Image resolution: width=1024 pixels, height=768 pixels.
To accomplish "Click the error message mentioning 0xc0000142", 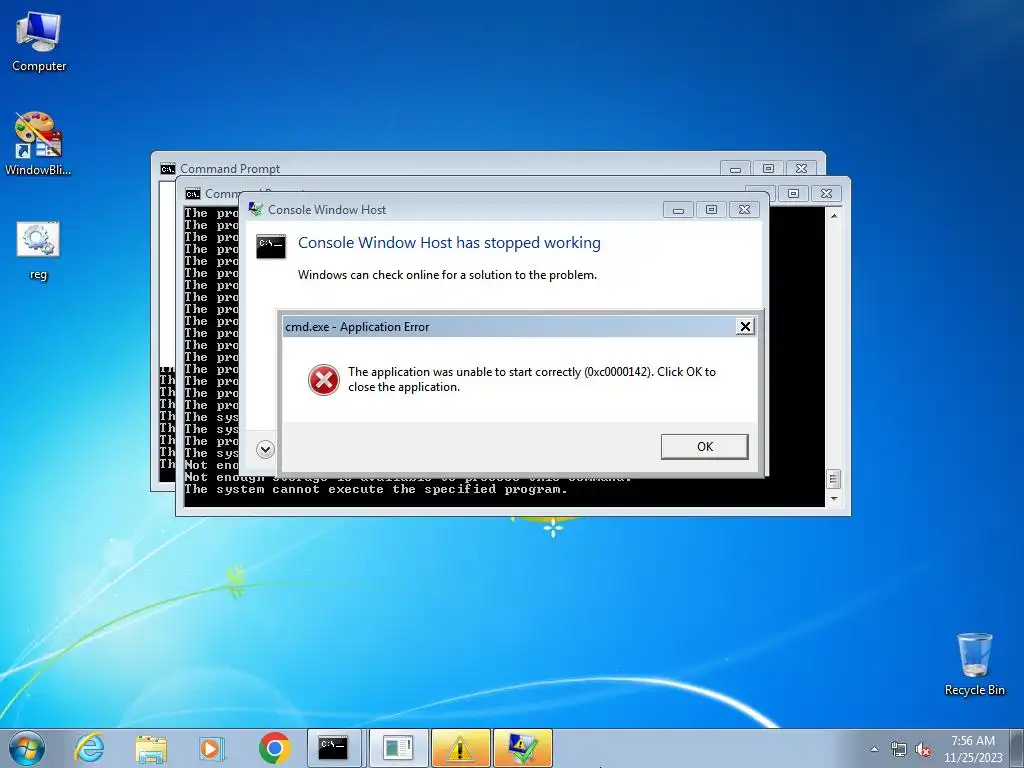I will coord(532,379).
